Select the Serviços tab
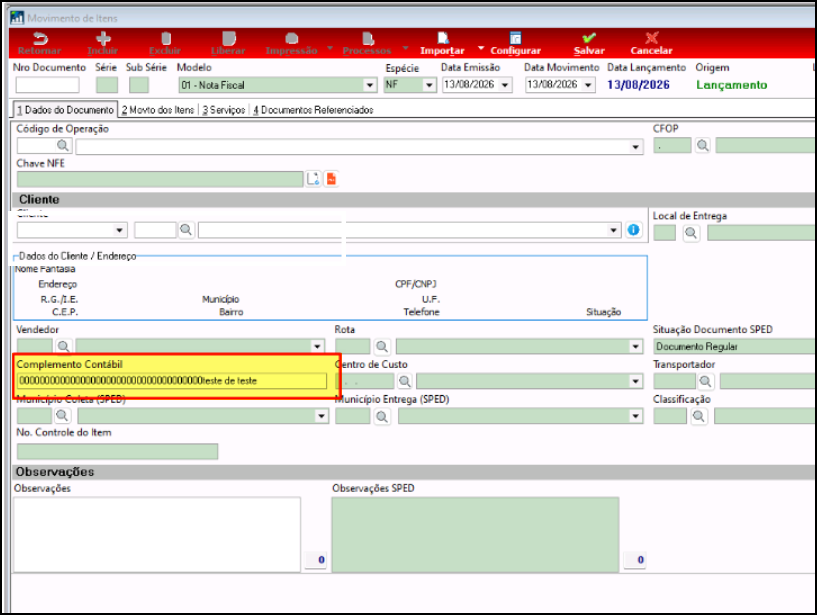The image size is (817, 615). coord(224,110)
